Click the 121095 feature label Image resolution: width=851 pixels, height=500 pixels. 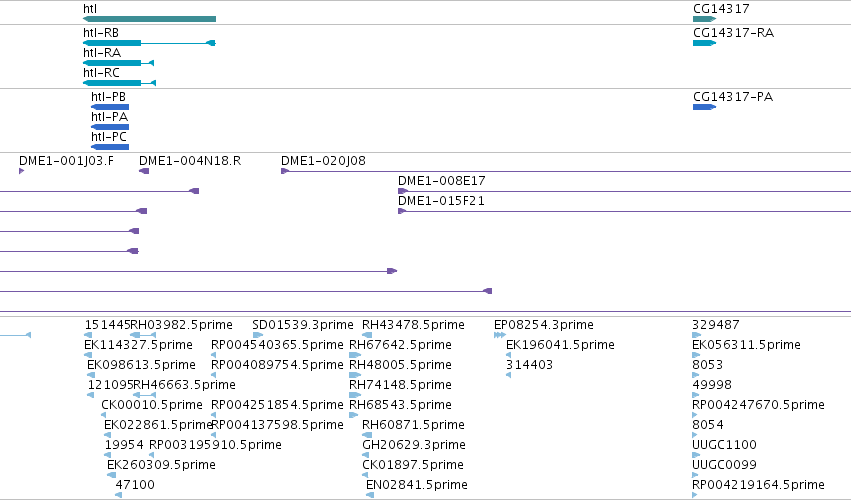coord(111,385)
